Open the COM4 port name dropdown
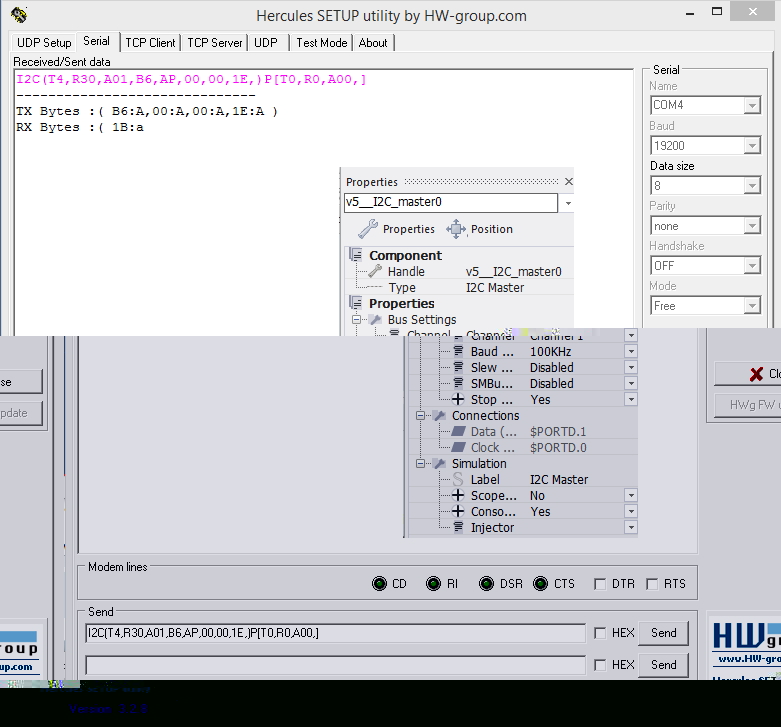Image resolution: width=781 pixels, height=727 pixels. click(x=752, y=106)
